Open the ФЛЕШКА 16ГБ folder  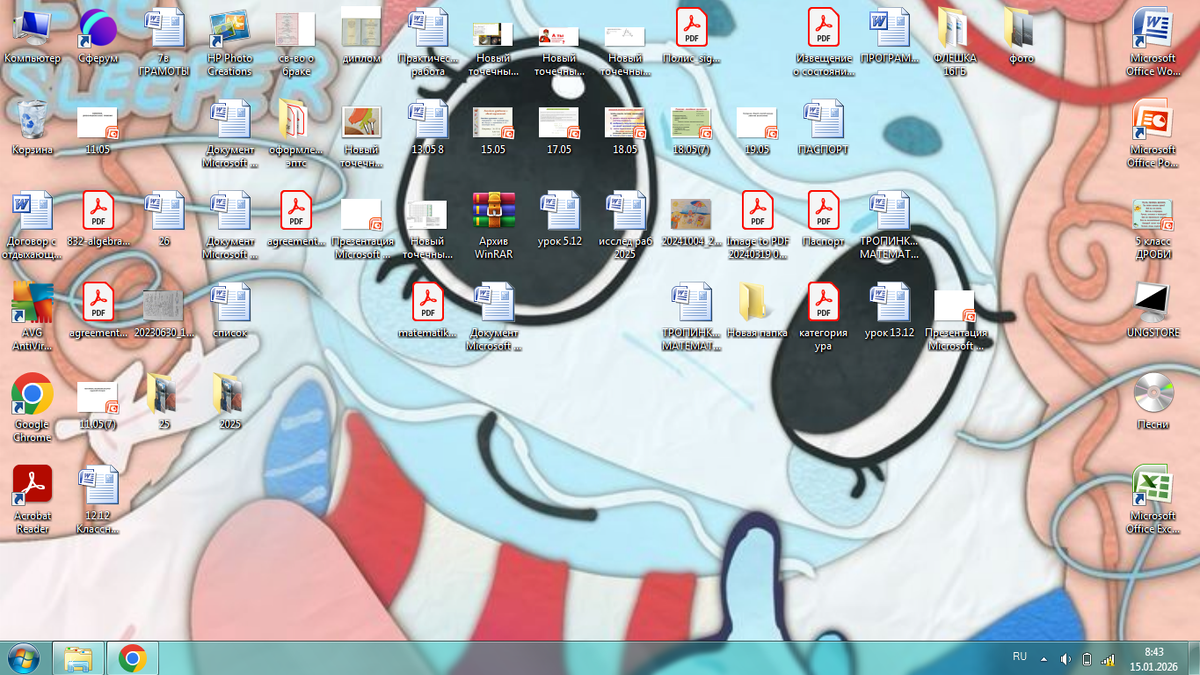point(955,42)
